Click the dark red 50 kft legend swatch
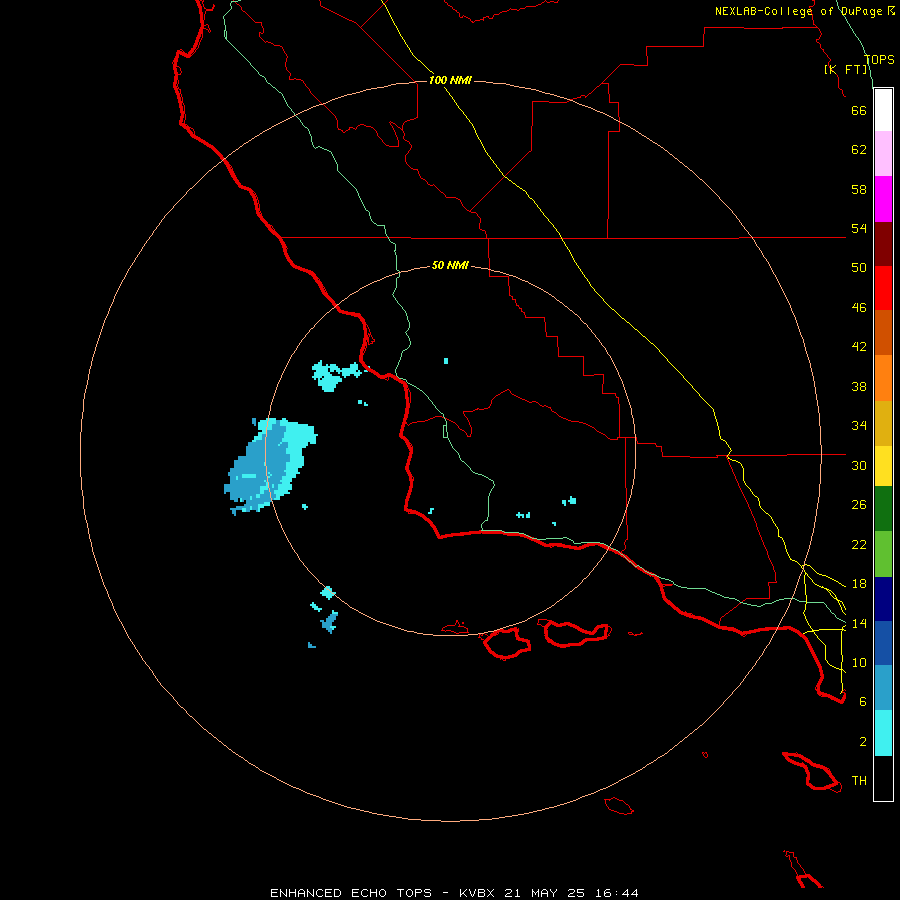The width and height of the screenshot is (900, 900). (x=883, y=244)
